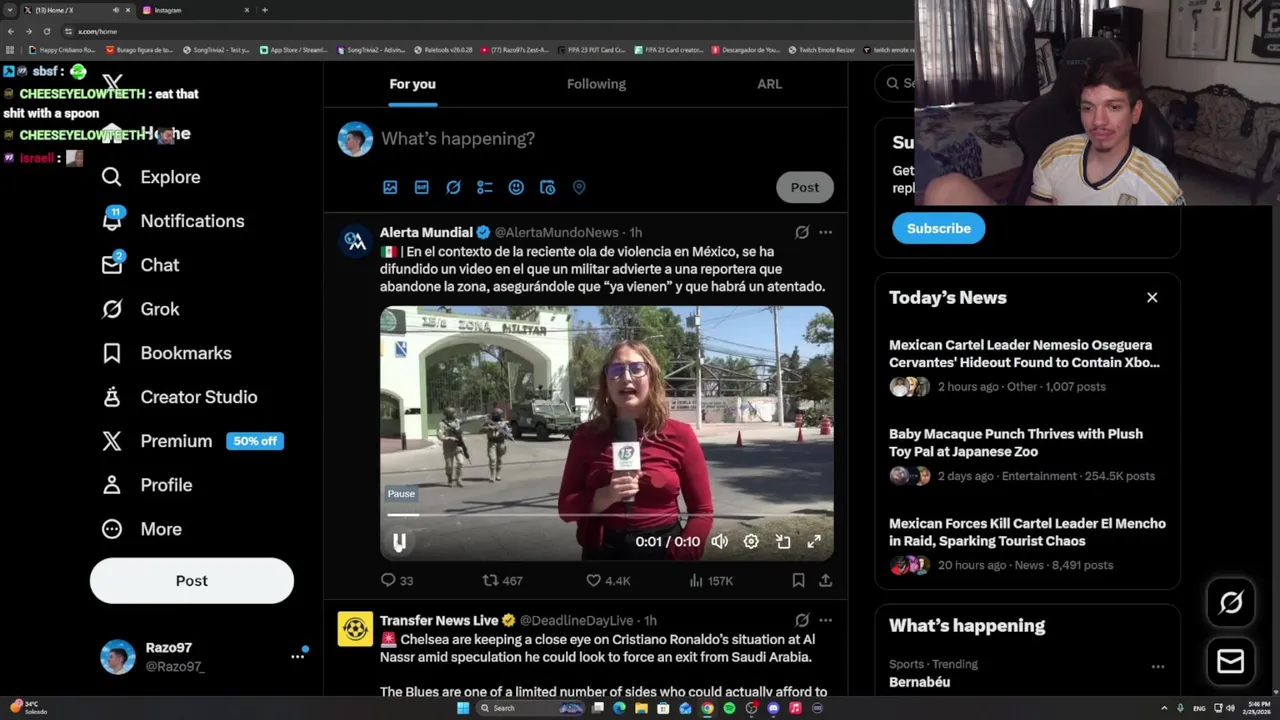The height and width of the screenshot is (720, 1280).
Task: Click the Subscribe button
Action: (x=939, y=228)
